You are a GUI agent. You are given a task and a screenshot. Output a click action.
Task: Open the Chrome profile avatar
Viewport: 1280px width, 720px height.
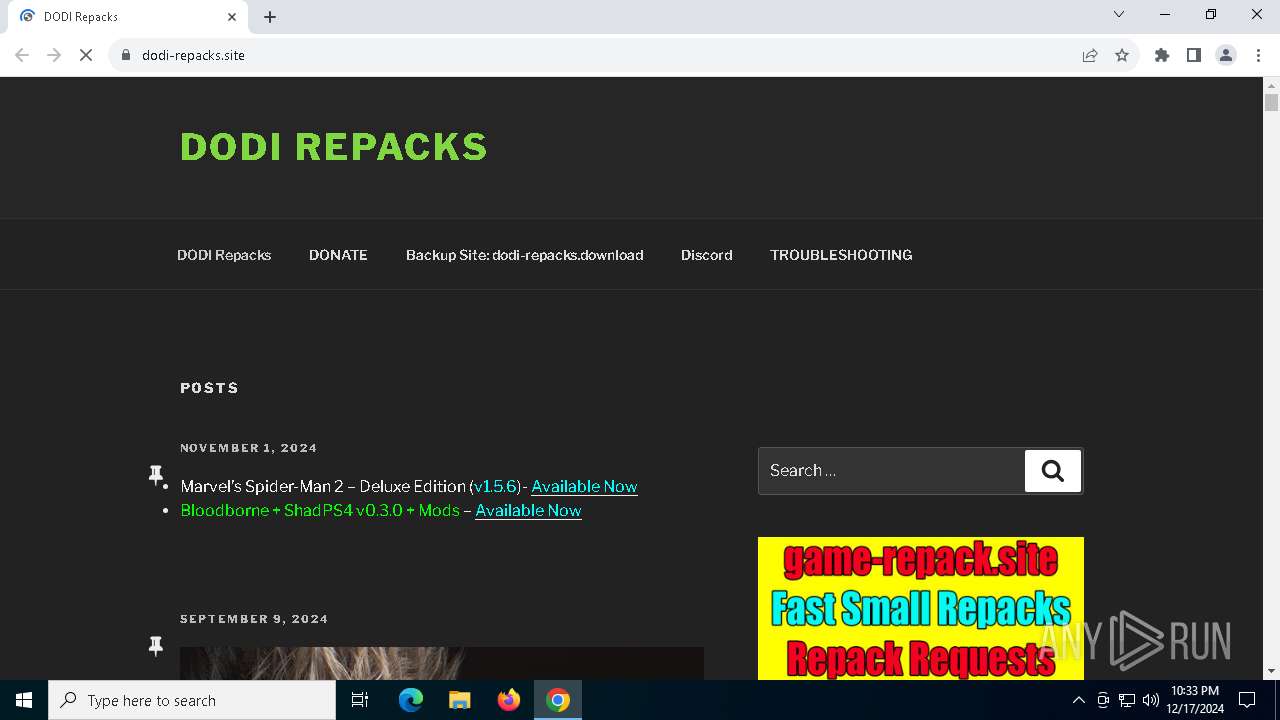[x=1226, y=55]
